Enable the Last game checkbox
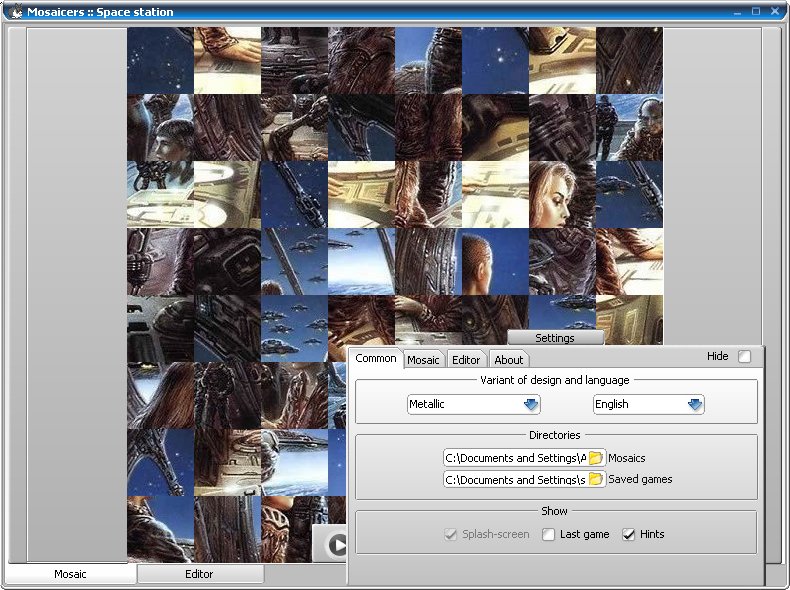Screen dimensions: 790x590 tap(548, 534)
